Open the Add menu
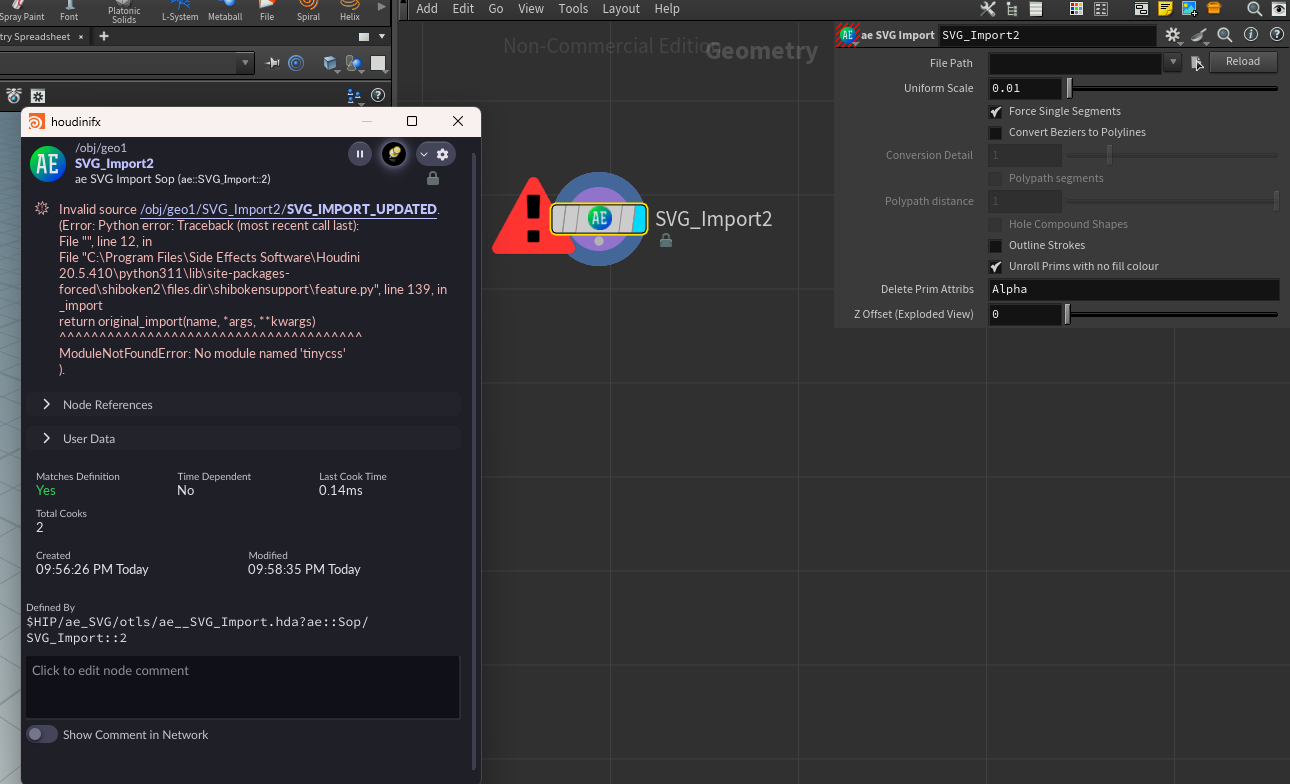This screenshot has height=784, width=1290. click(427, 9)
